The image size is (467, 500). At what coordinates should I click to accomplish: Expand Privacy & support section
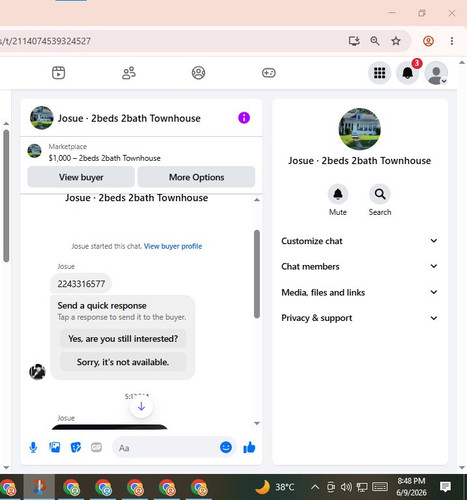coord(359,318)
